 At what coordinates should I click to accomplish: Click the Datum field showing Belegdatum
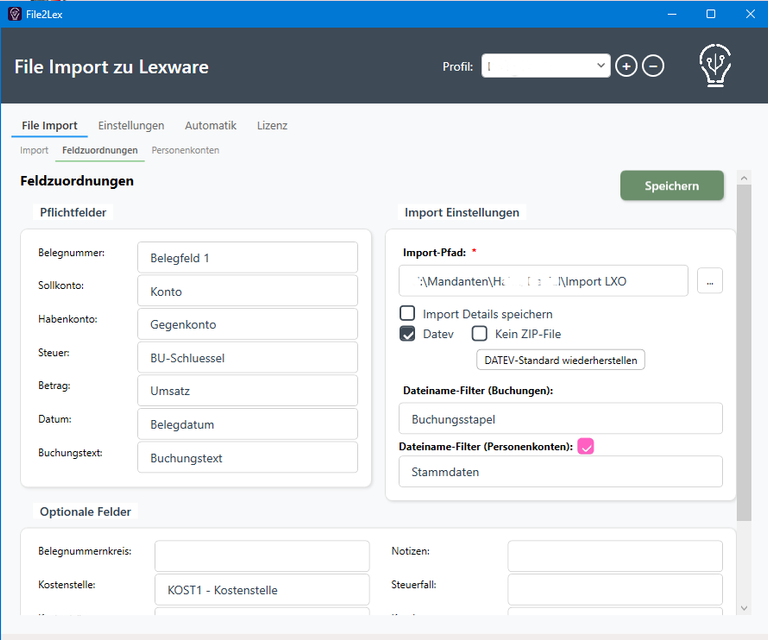(247, 424)
